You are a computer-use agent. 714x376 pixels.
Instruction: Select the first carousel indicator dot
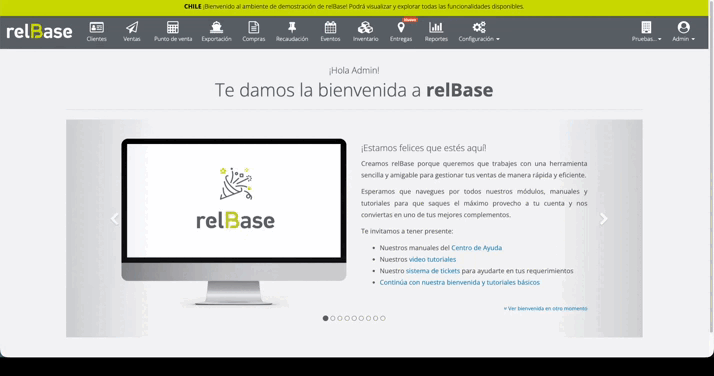(x=326, y=318)
